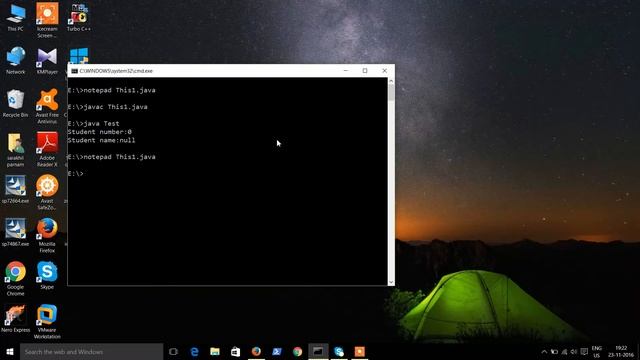Launch KMPlayer desktop shortcut

coord(47,61)
